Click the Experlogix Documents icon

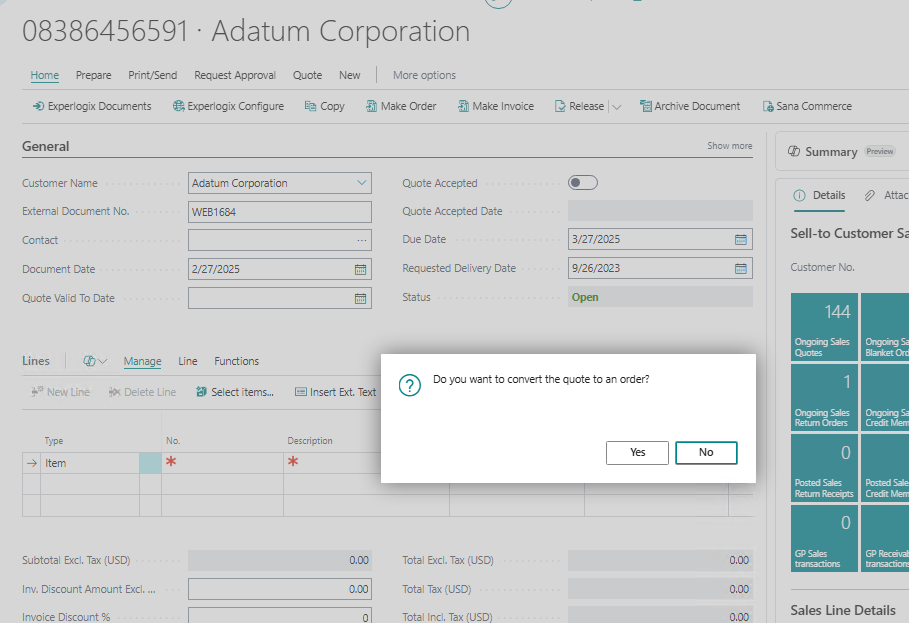[38, 106]
